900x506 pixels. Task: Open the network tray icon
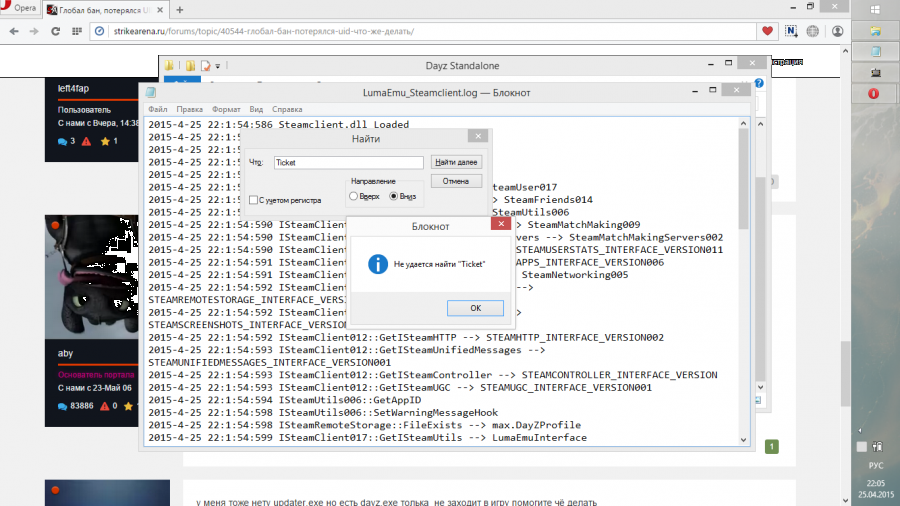(877, 446)
